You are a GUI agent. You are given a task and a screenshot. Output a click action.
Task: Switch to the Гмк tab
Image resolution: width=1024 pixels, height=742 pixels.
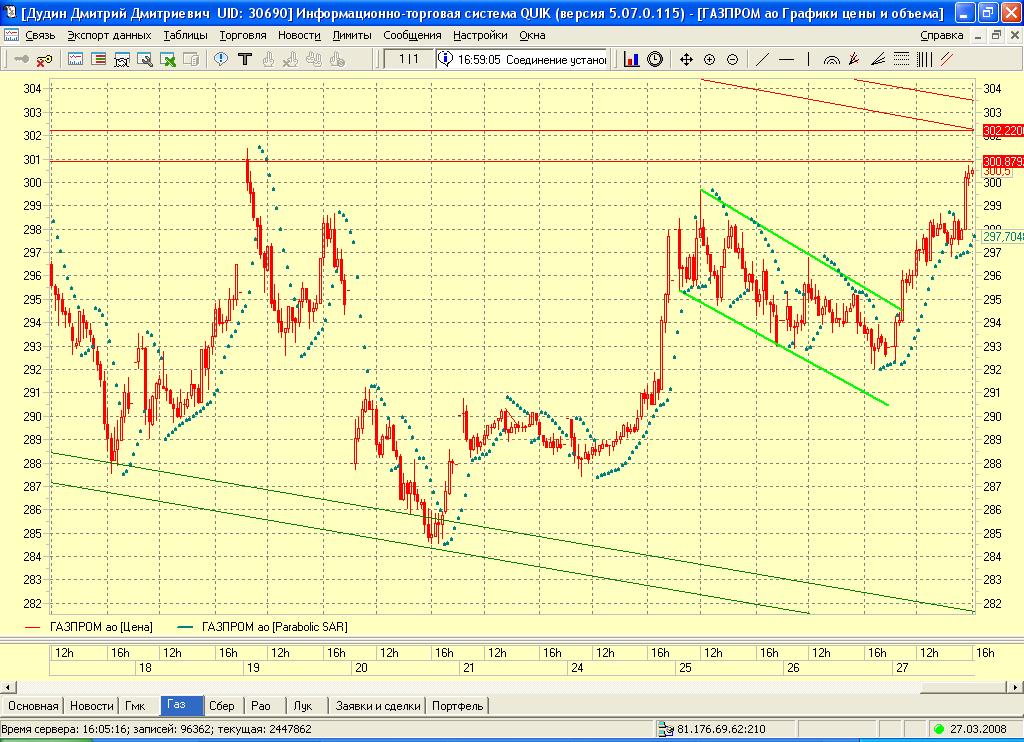[135, 705]
